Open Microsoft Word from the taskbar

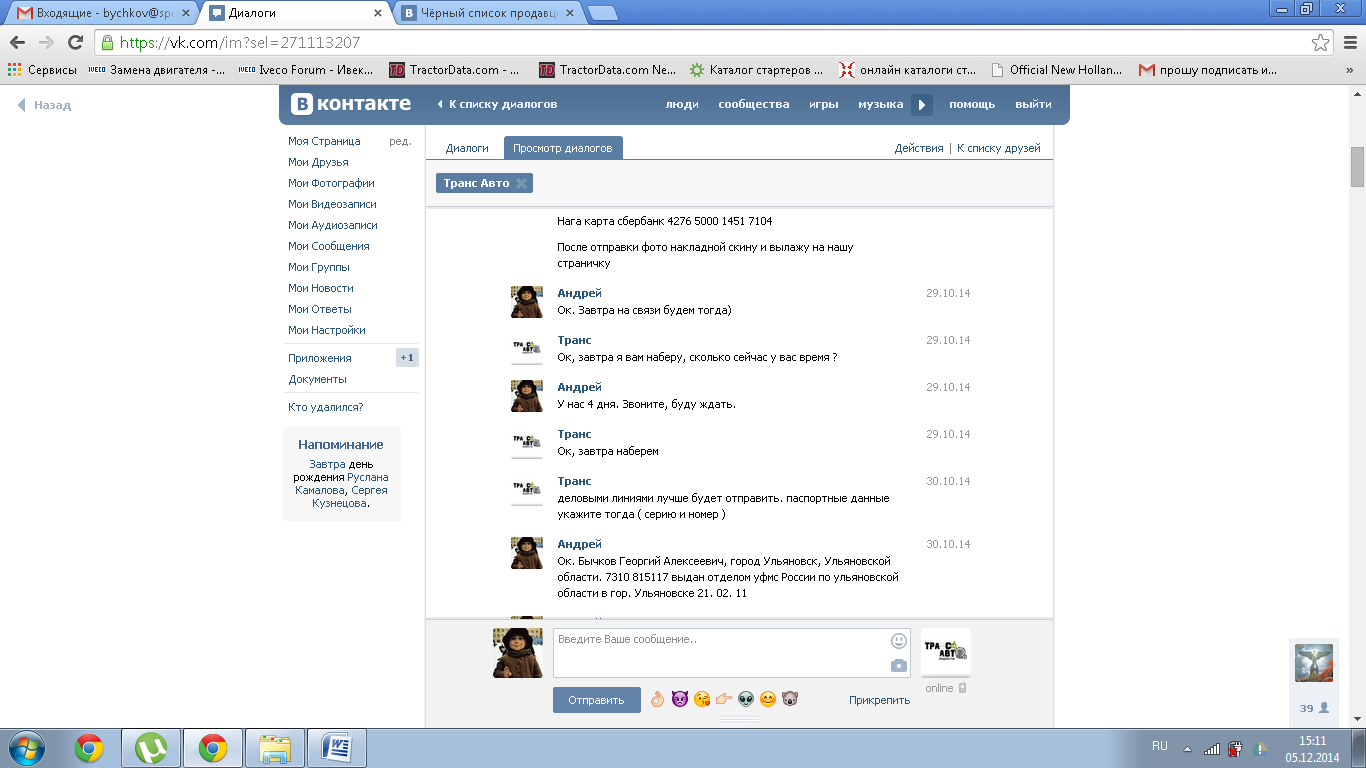pos(337,747)
